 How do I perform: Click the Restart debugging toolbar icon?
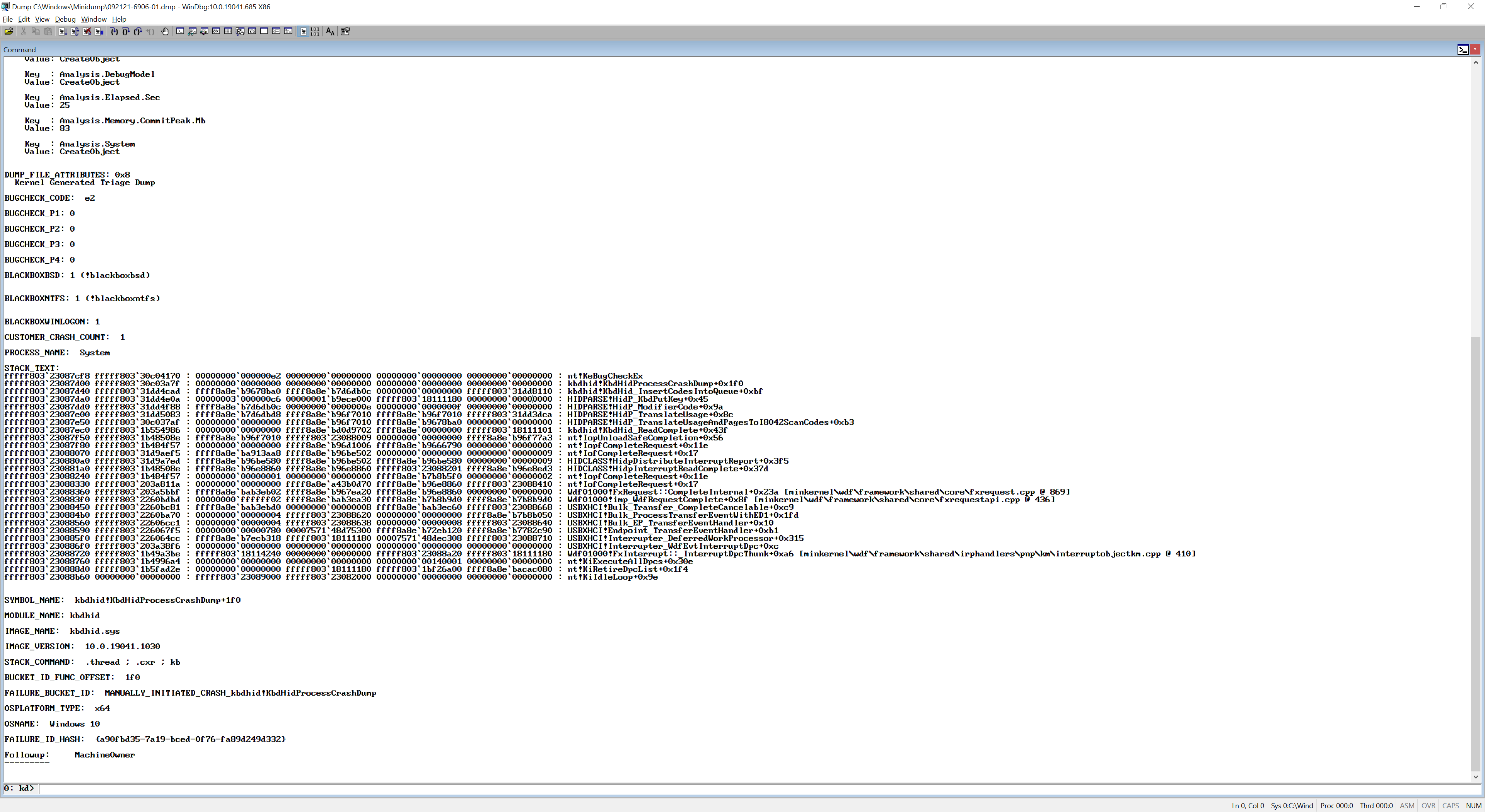pyautogui.click(x=75, y=32)
